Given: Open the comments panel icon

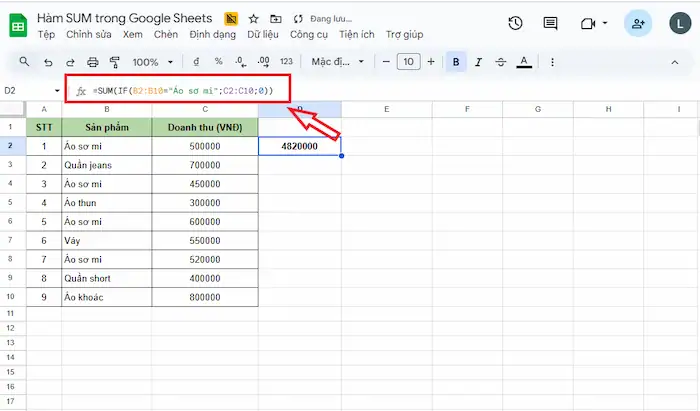Looking at the screenshot, I should pyautogui.click(x=550, y=23).
